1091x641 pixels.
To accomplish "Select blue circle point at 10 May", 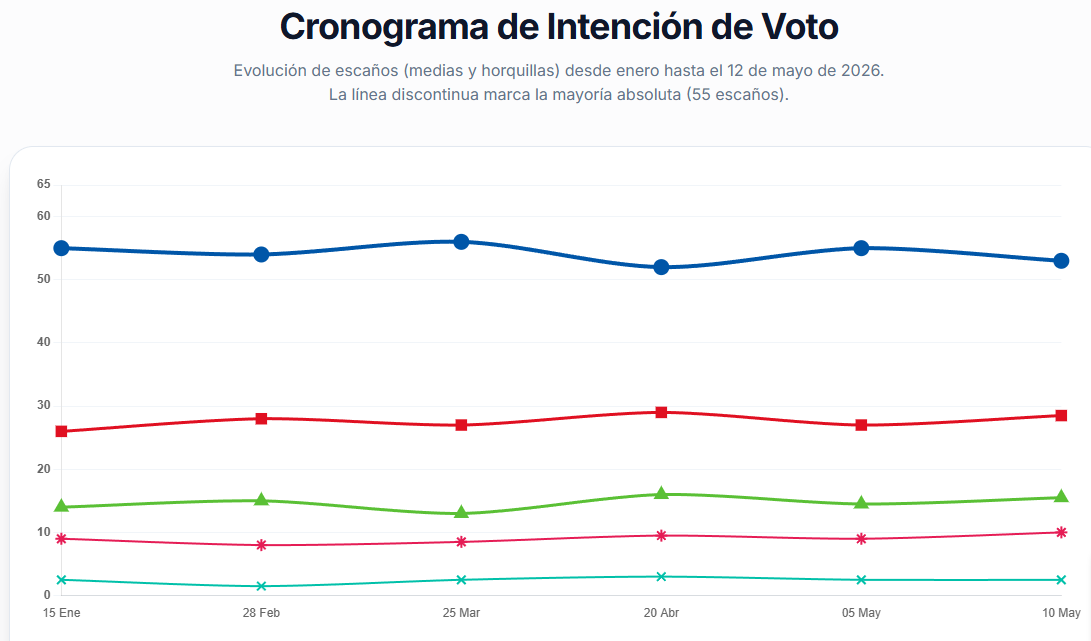I will coord(1061,261).
